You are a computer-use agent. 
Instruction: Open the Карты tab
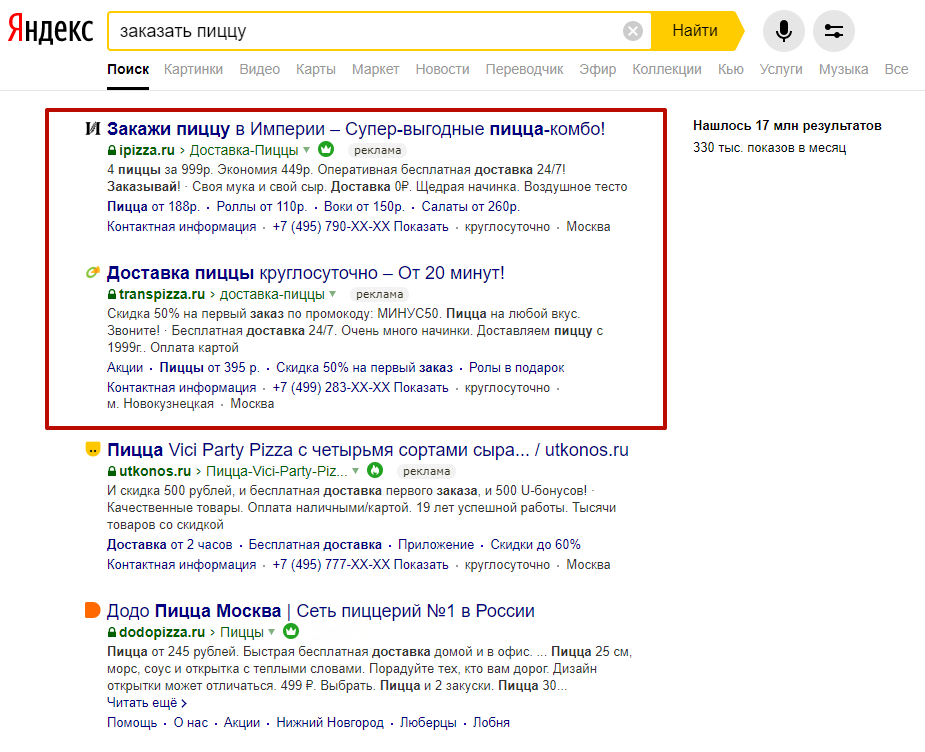click(316, 70)
